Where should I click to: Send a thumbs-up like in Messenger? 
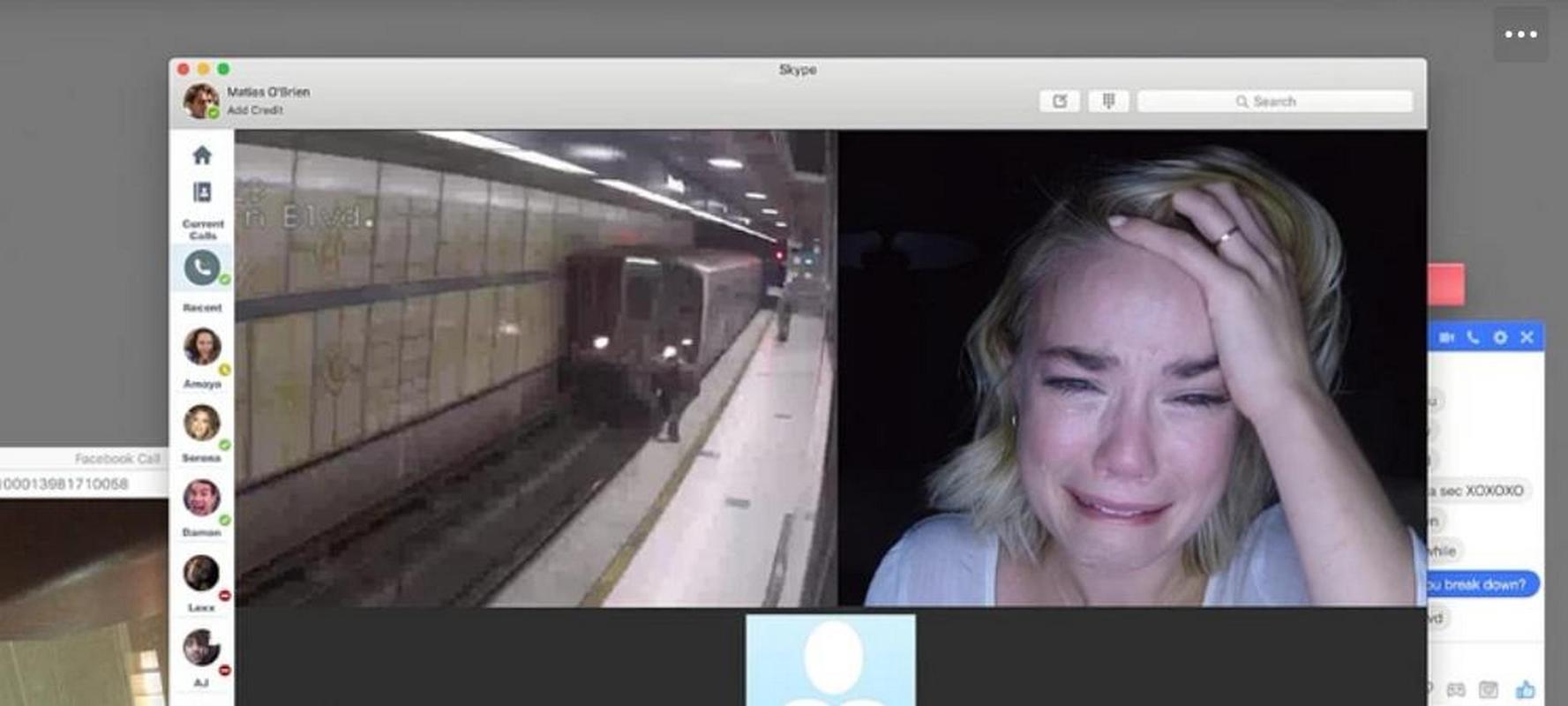coord(1526,689)
